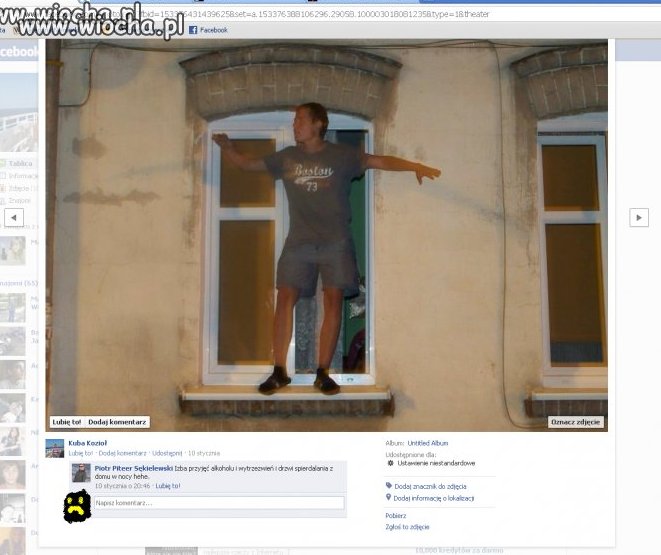Click the 'Udostępnij' share link
The image size is (661, 555).
167,453
